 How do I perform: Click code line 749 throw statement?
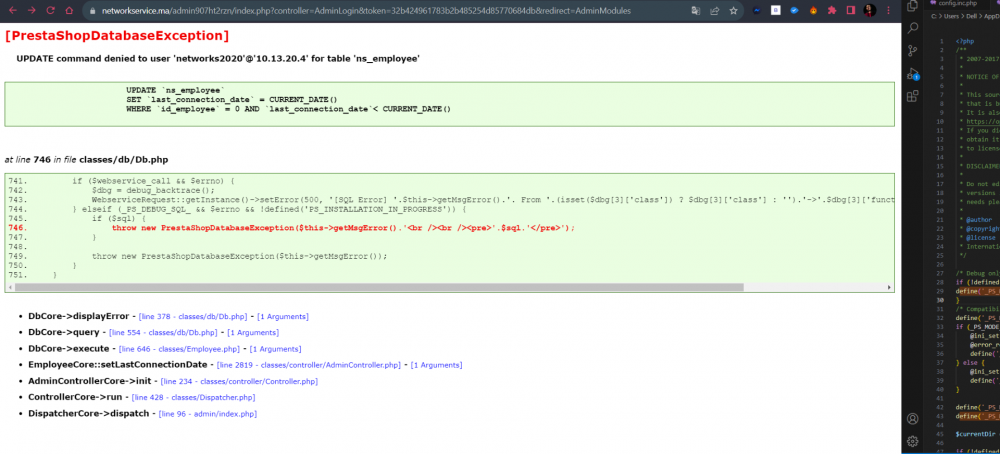pos(239,256)
